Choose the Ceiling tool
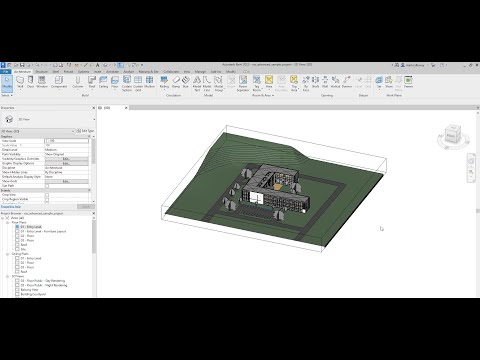480x360 pixels. coord(103,82)
